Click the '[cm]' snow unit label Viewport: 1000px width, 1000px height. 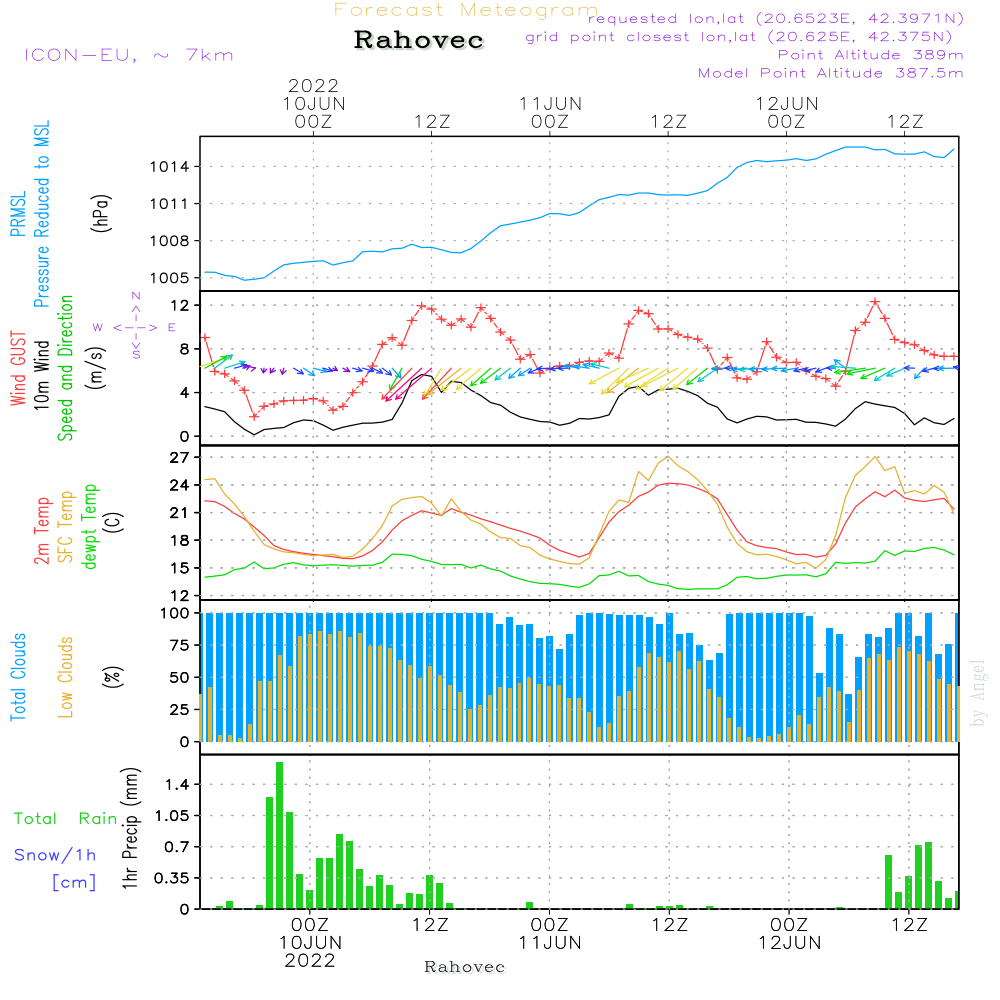pyautogui.click(x=74, y=883)
